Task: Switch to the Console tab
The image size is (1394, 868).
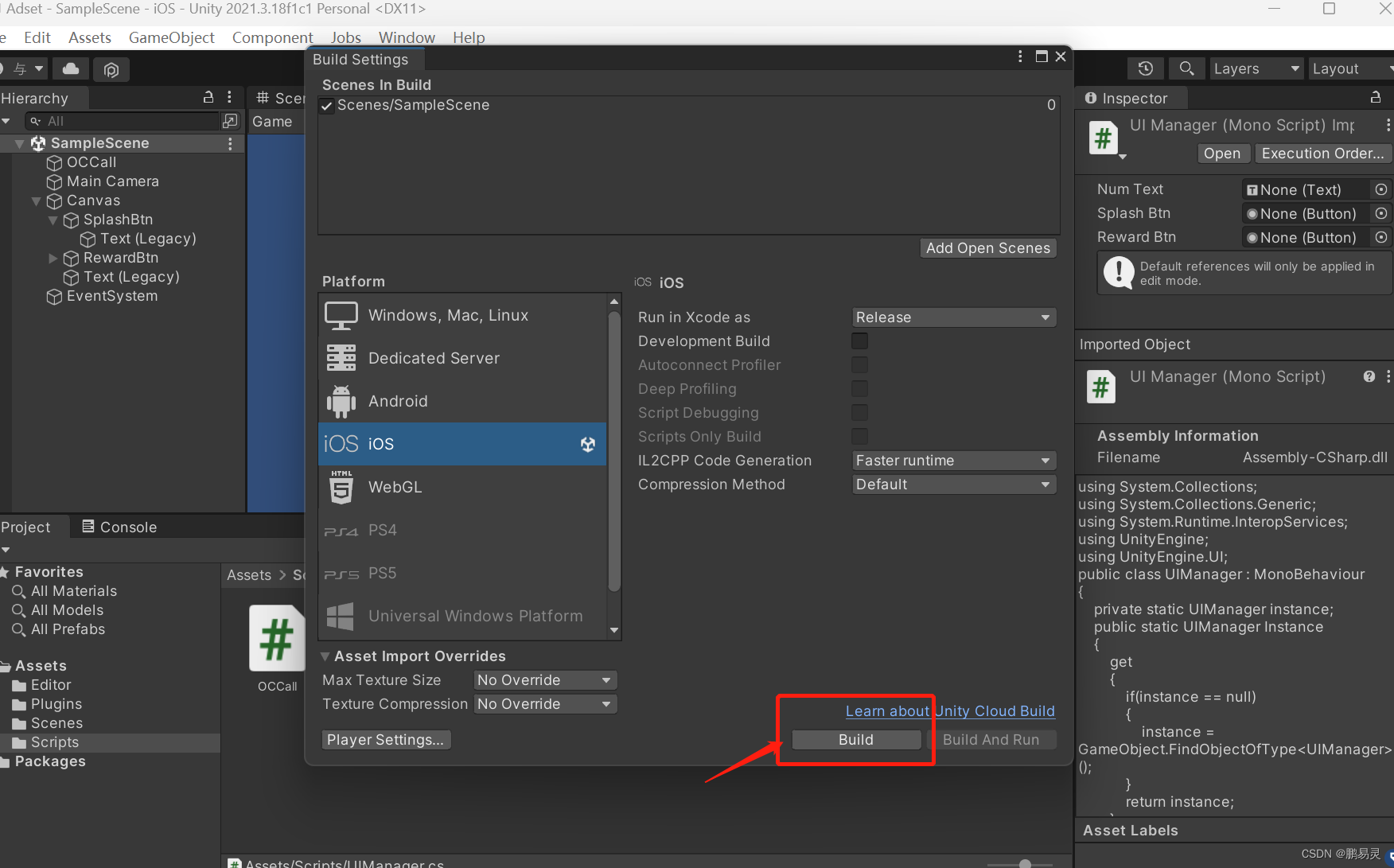Action: [x=119, y=527]
